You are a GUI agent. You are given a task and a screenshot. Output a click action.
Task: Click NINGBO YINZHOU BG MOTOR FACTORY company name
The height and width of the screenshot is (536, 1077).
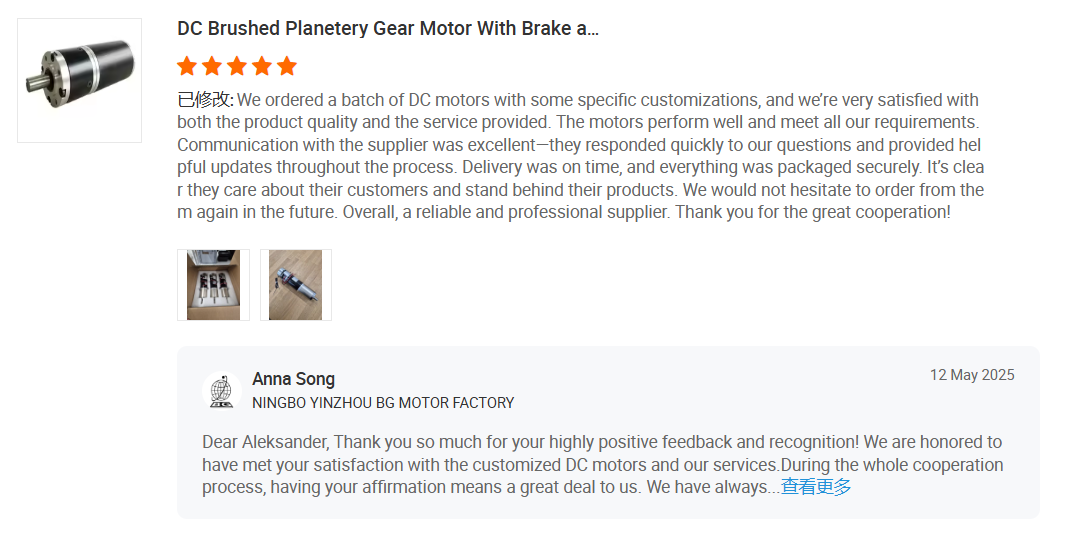tap(383, 403)
